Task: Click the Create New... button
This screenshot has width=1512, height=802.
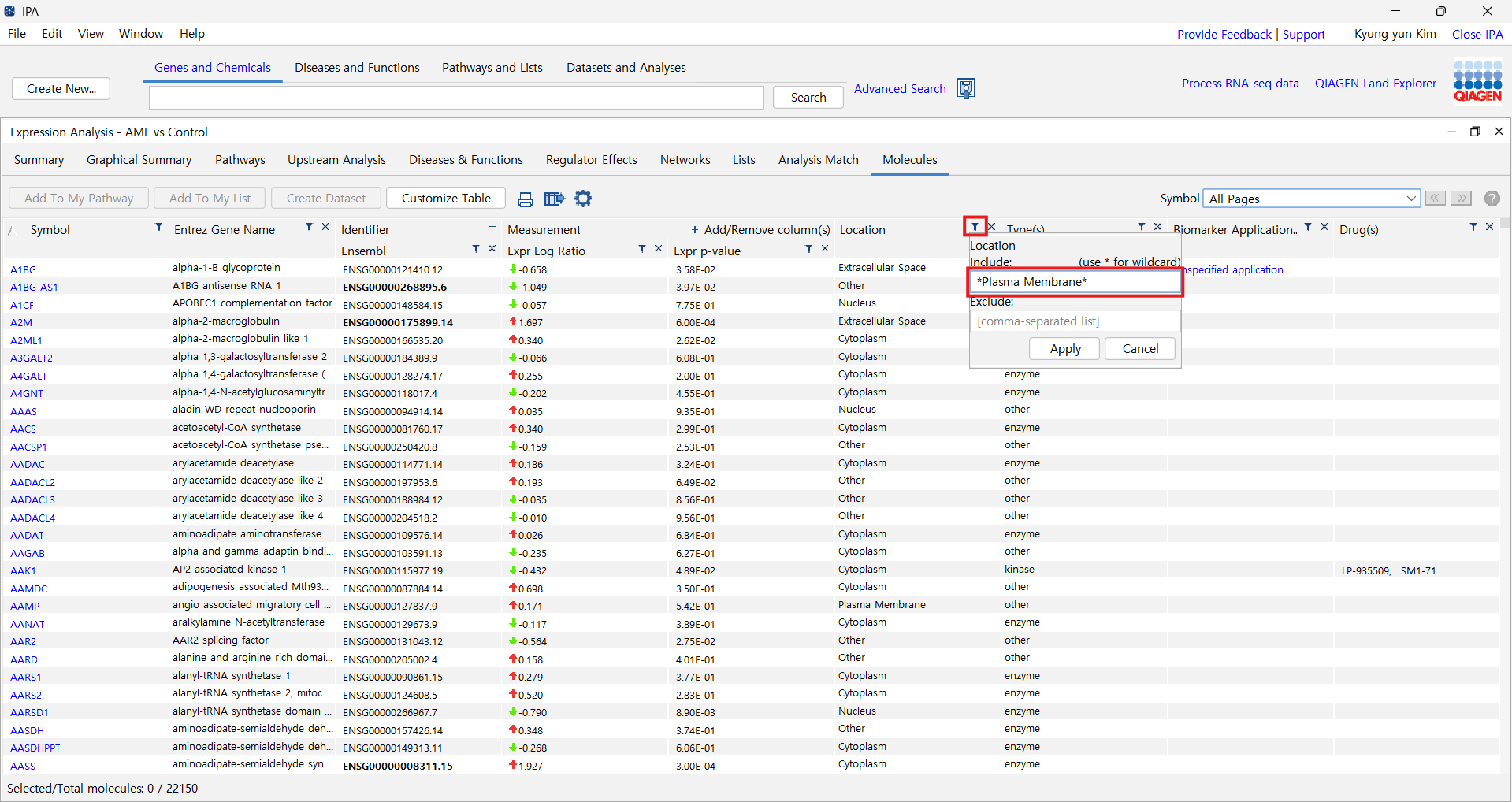Action: 61,88
